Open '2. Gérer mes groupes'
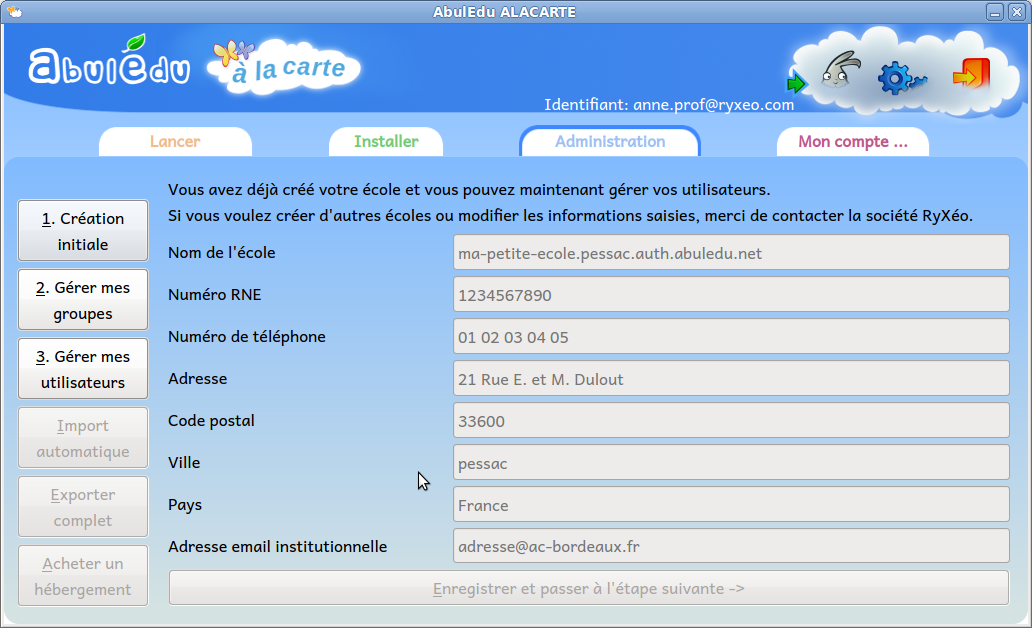The height and width of the screenshot is (628, 1032). click(x=83, y=300)
